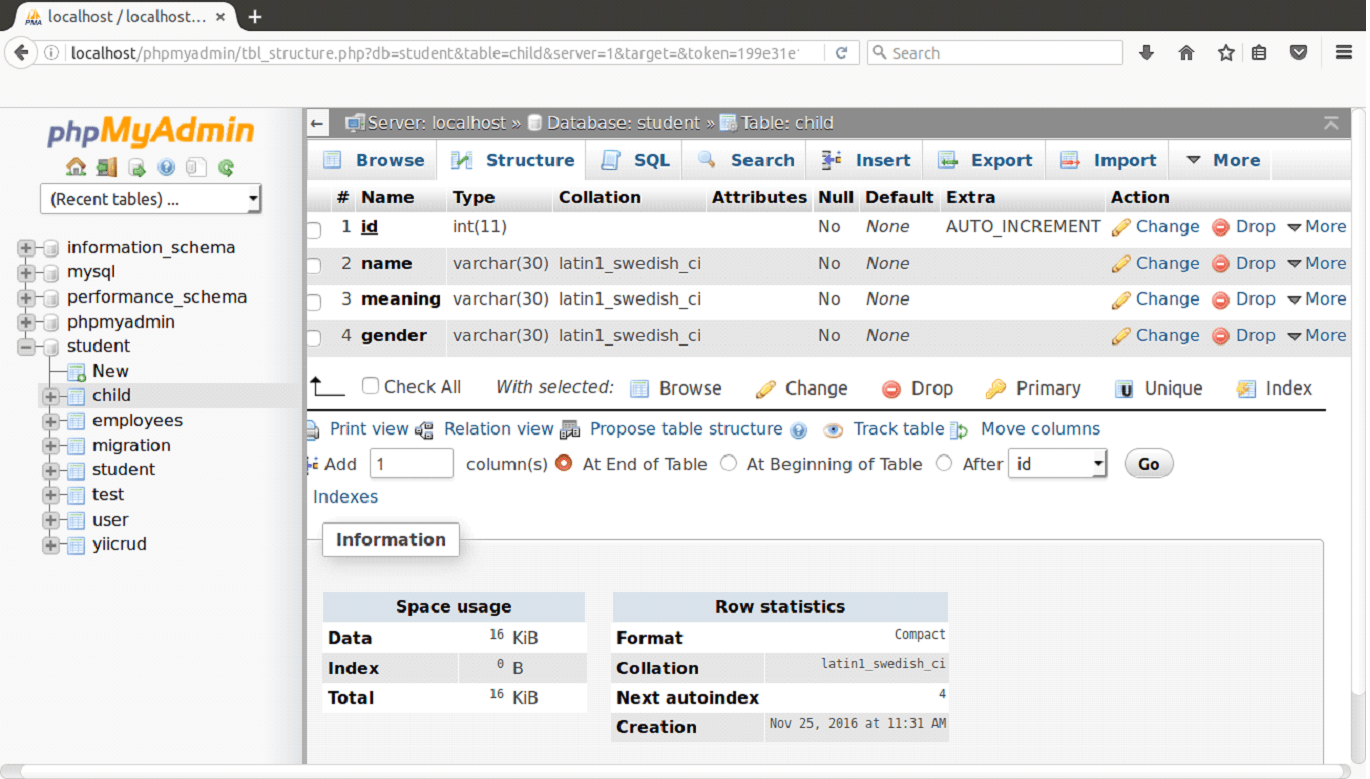This screenshot has width=1370, height=779.
Task: Go to the Insert tab
Action: pyautogui.click(x=866, y=160)
